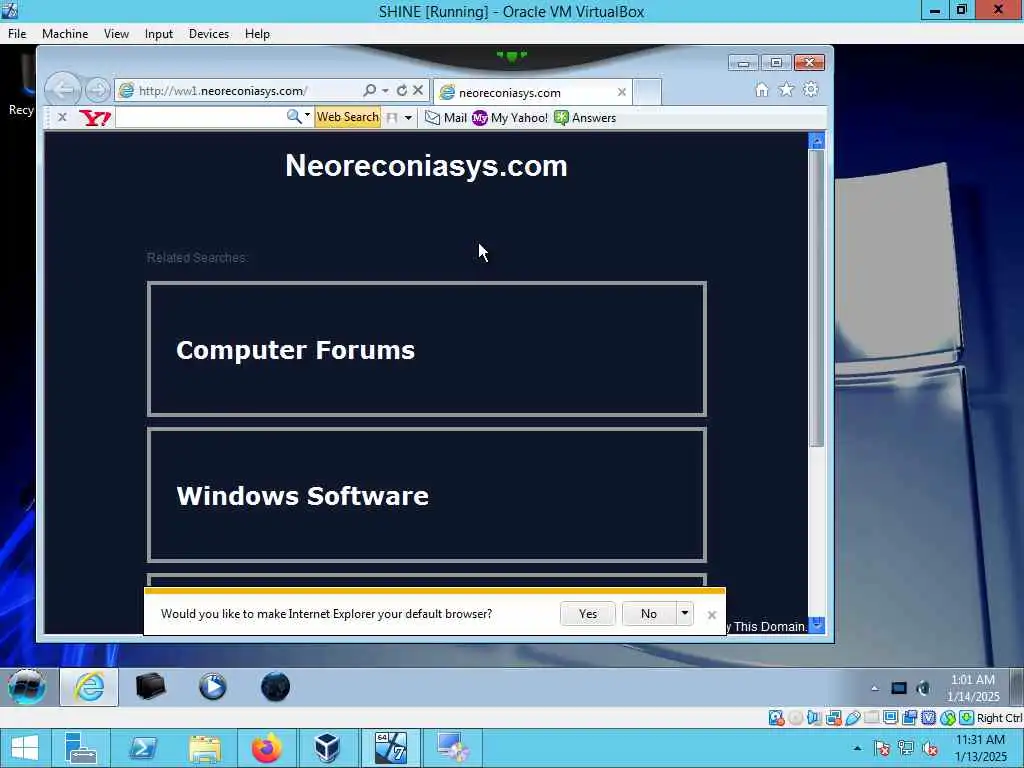Refresh the page in Internet Explorer
This screenshot has height=768, width=1024.
coord(402,90)
